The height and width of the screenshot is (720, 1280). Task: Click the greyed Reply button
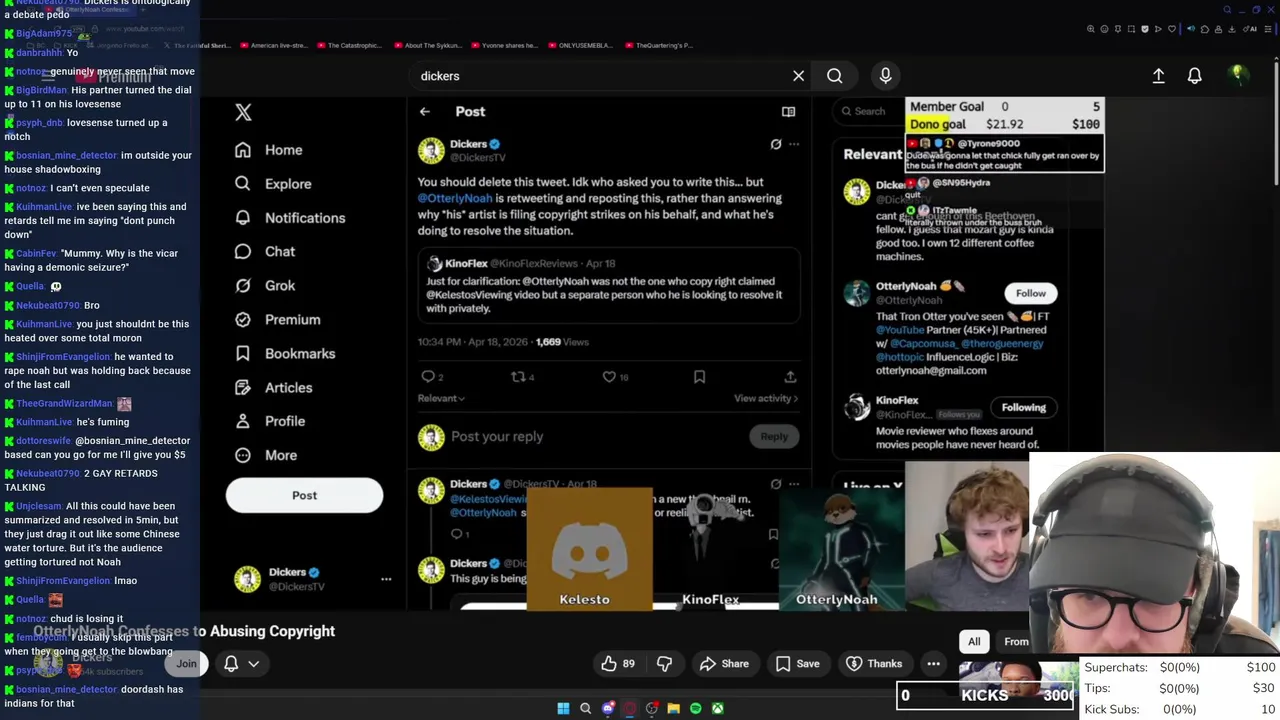[774, 436]
